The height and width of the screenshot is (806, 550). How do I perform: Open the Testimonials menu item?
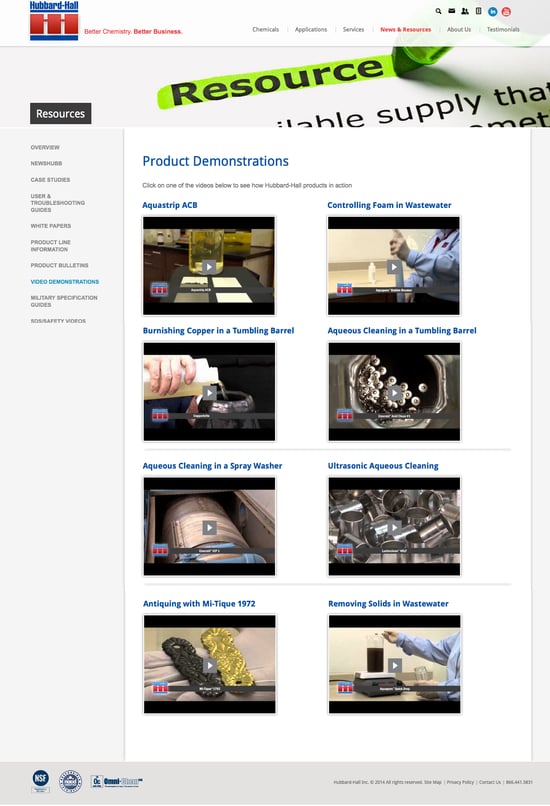[x=503, y=29]
